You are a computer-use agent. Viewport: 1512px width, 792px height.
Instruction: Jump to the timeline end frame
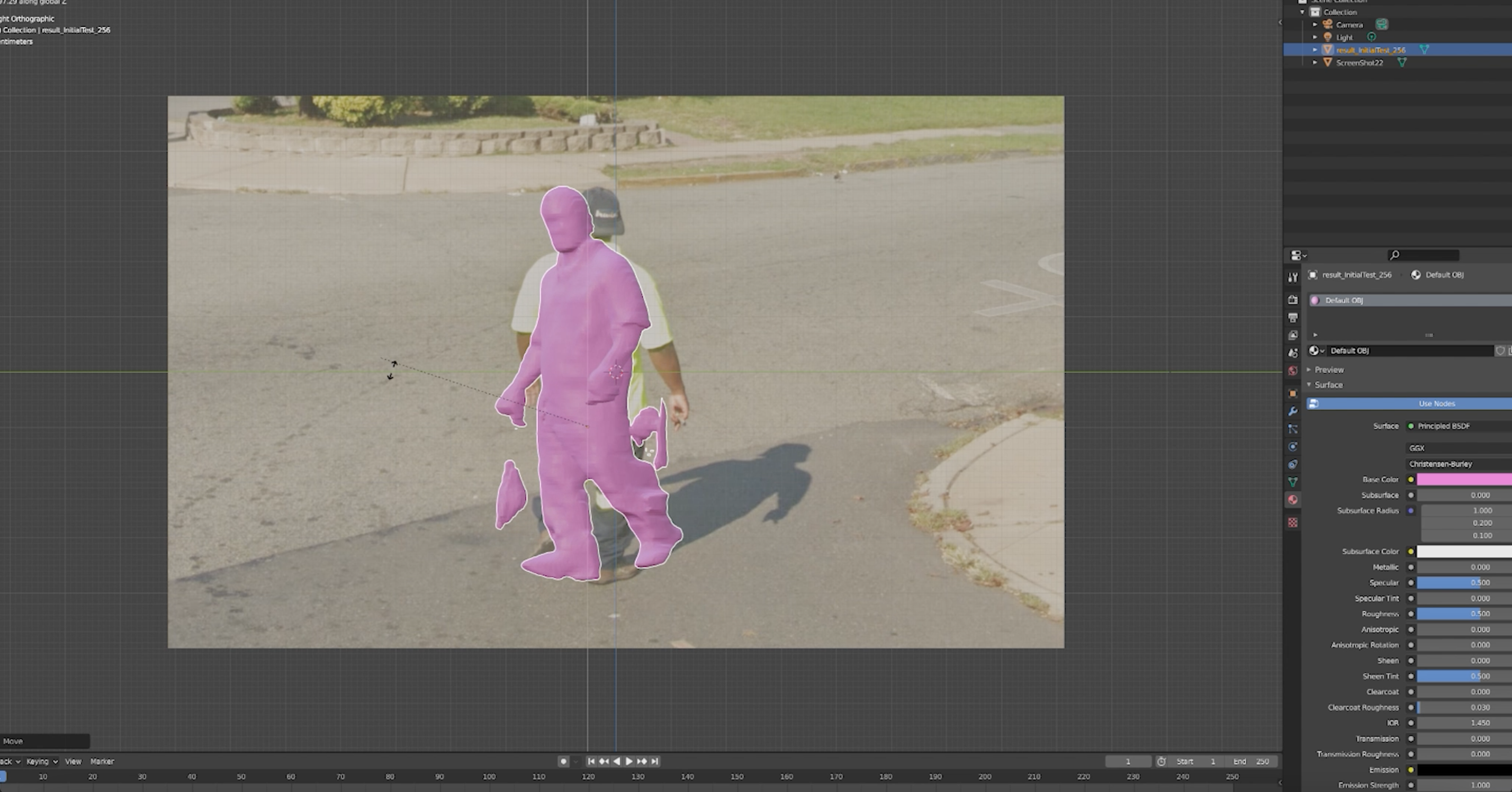click(655, 761)
